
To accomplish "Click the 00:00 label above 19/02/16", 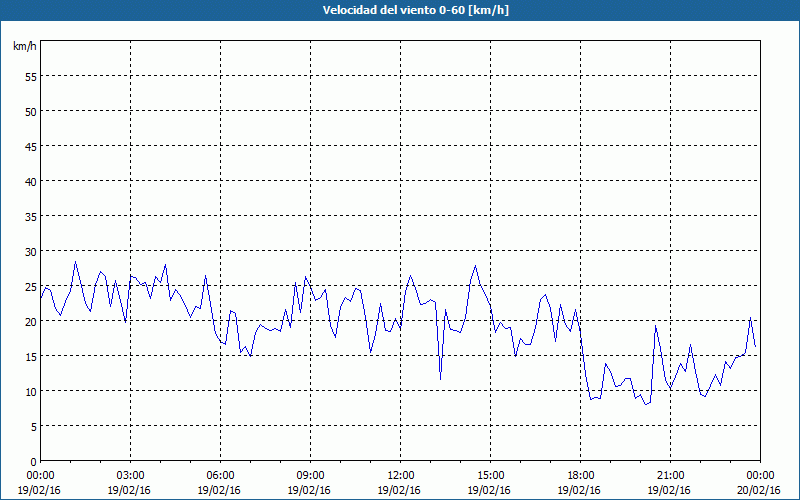I will [40, 476].
